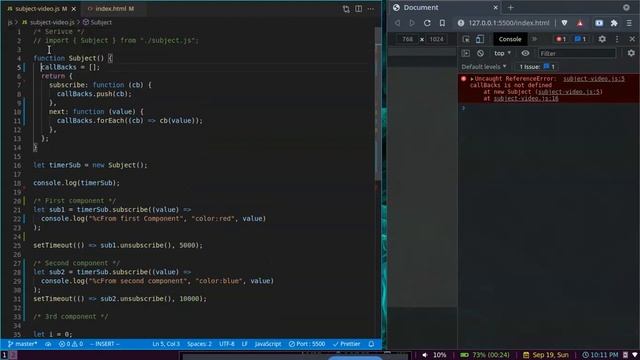Select the Document browser tab

445,7
